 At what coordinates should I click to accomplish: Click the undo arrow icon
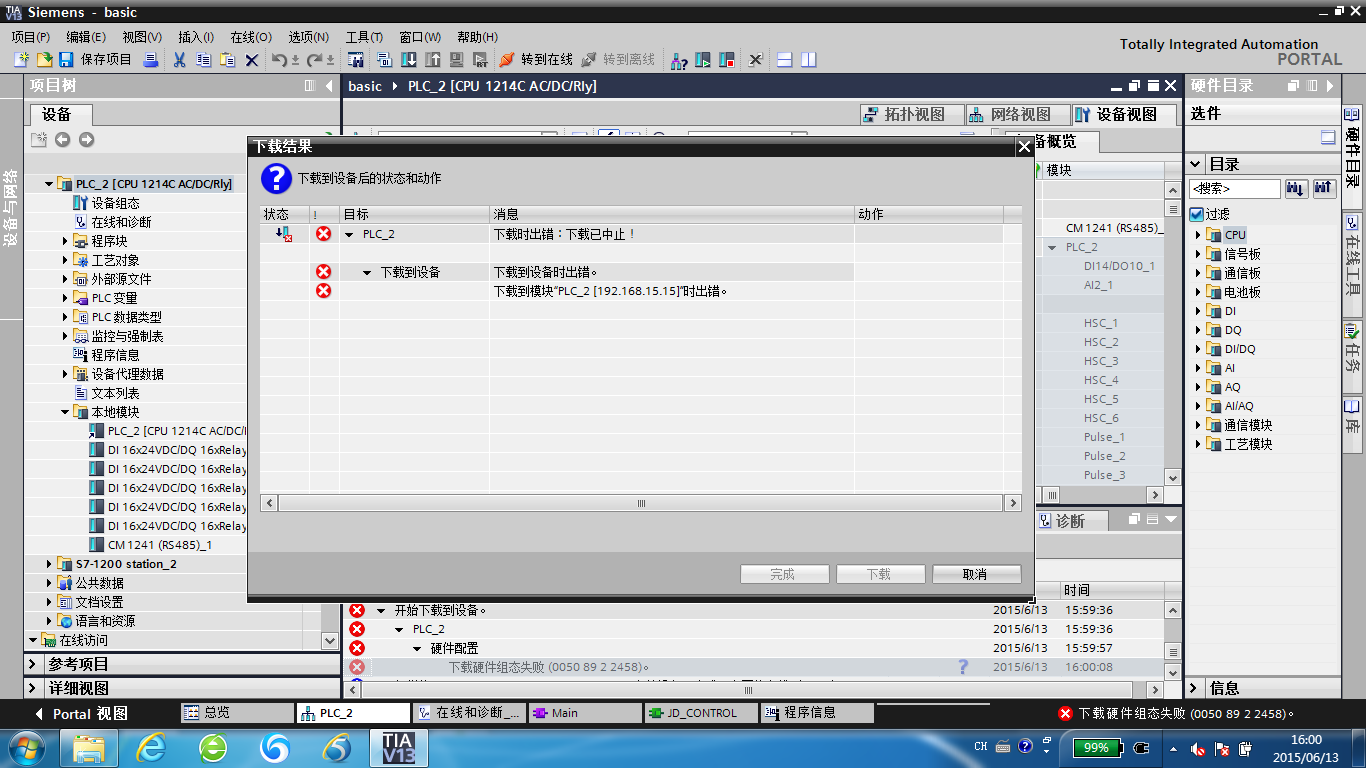pyautogui.click(x=279, y=60)
